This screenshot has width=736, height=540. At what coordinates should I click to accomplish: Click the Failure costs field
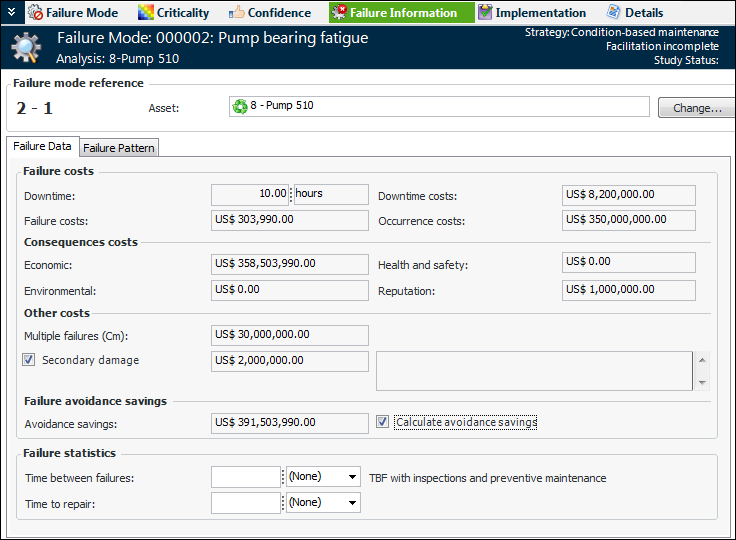tap(290, 220)
